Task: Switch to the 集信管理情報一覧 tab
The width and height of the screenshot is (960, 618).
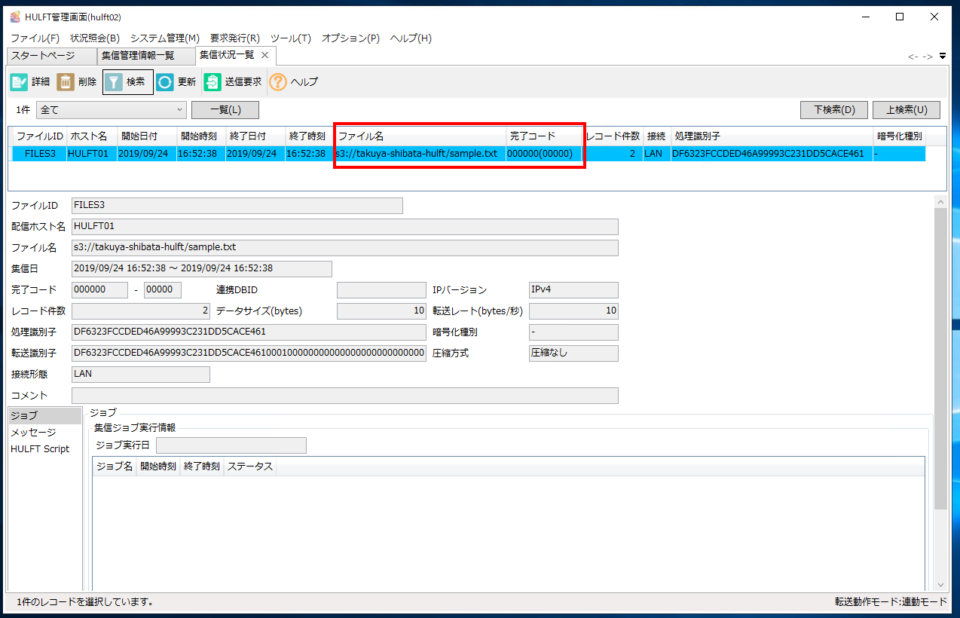Action: point(146,56)
